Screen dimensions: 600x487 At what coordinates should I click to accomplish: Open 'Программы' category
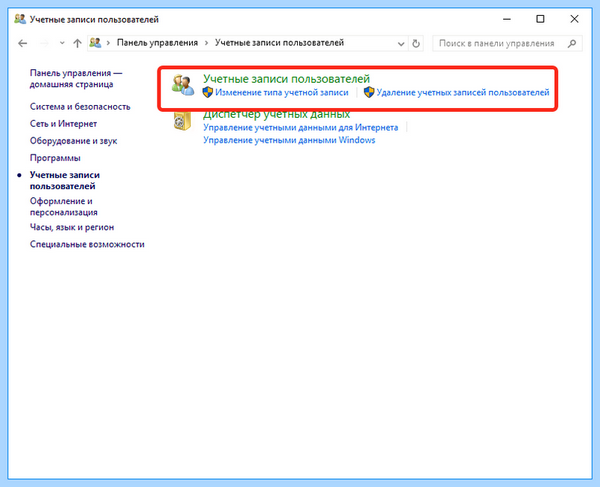click(55, 158)
